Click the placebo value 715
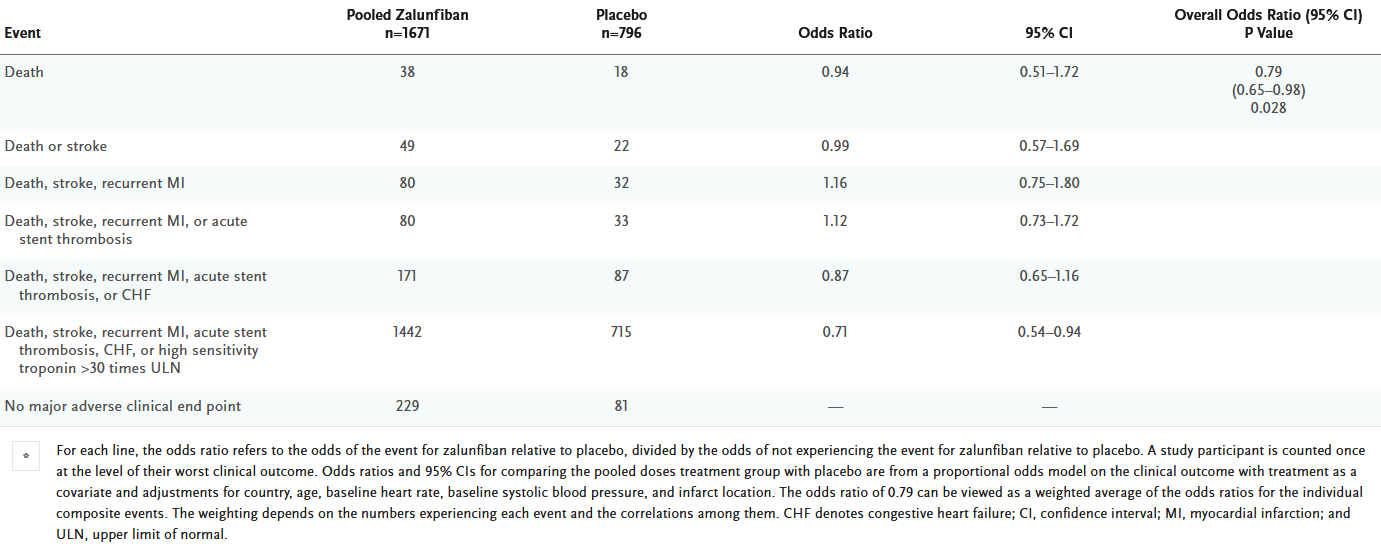1381x551 pixels. 621,332
